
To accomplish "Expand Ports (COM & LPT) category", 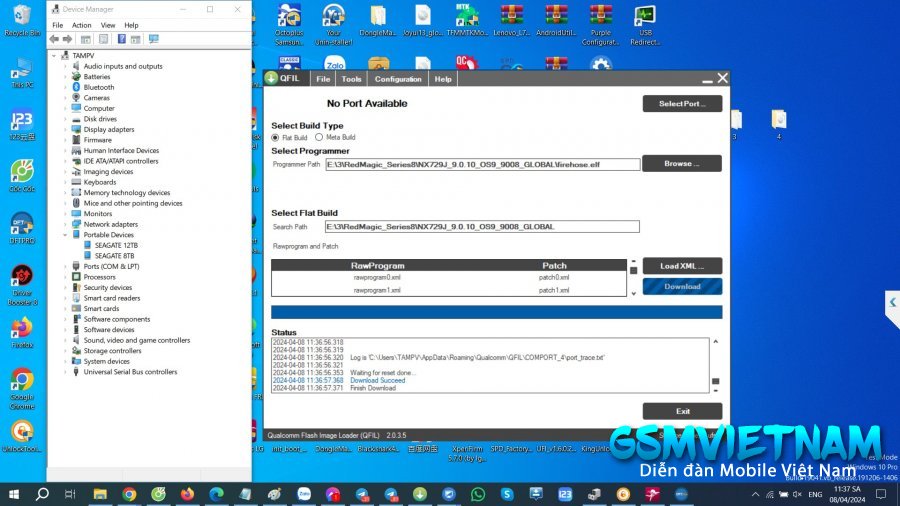I will [65, 266].
